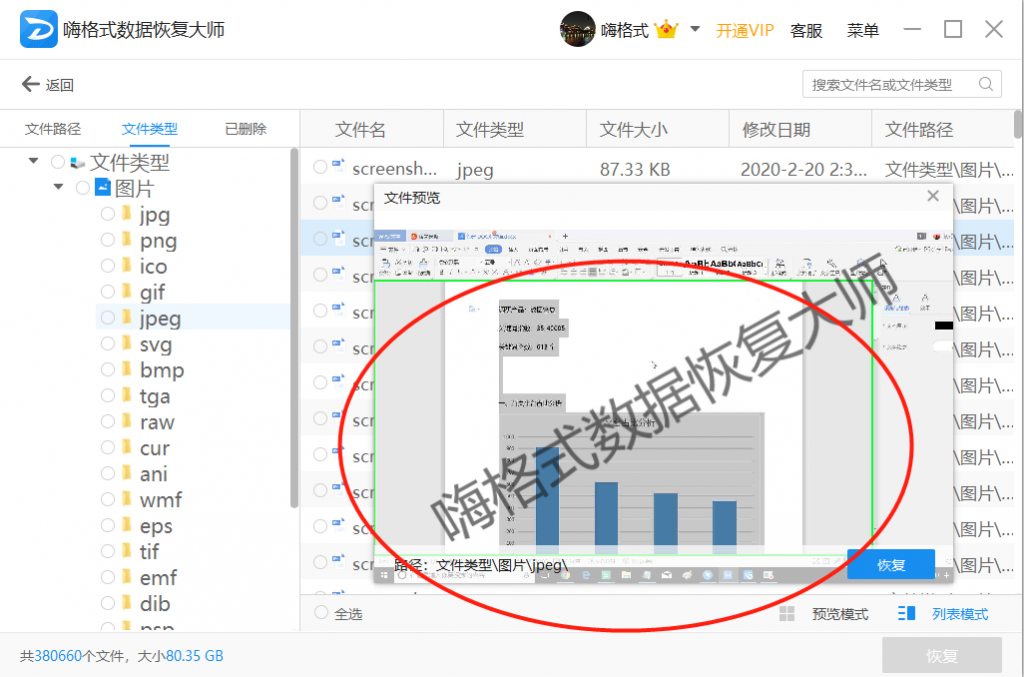Switch to the 文件路径 tab
This screenshot has height=677, width=1024.
(x=53, y=129)
